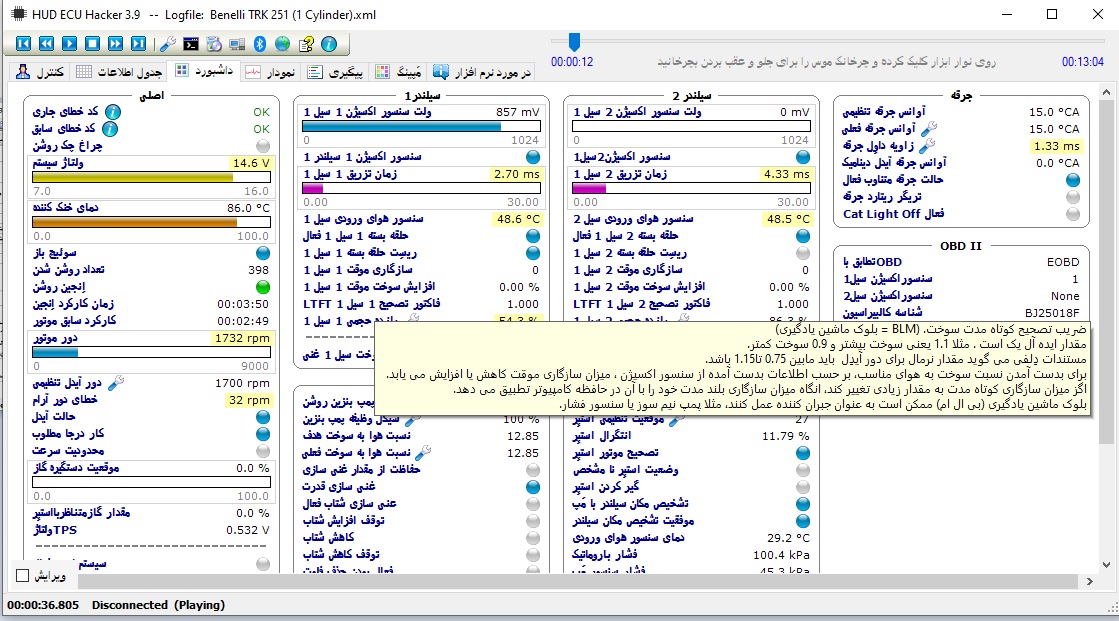Open the در مورد نرم افزار tab
Image resolution: width=1119 pixels, height=621 pixels.
[x=483, y=72]
